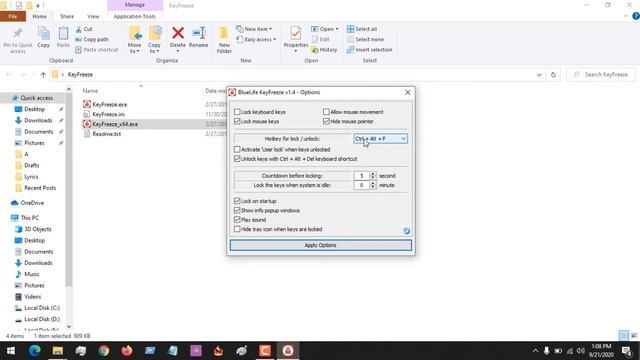Screen dimensions: 640x360
Task: Click Select all in the ribbon
Action: coord(362,29)
